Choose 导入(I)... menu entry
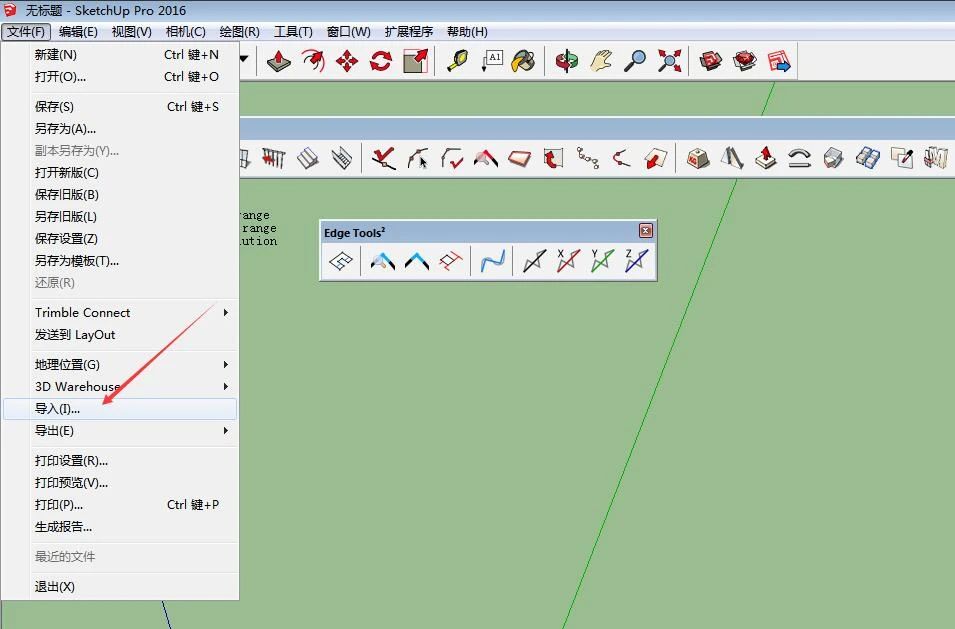The height and width of the screenshot is (629, 955). (120, 409)
